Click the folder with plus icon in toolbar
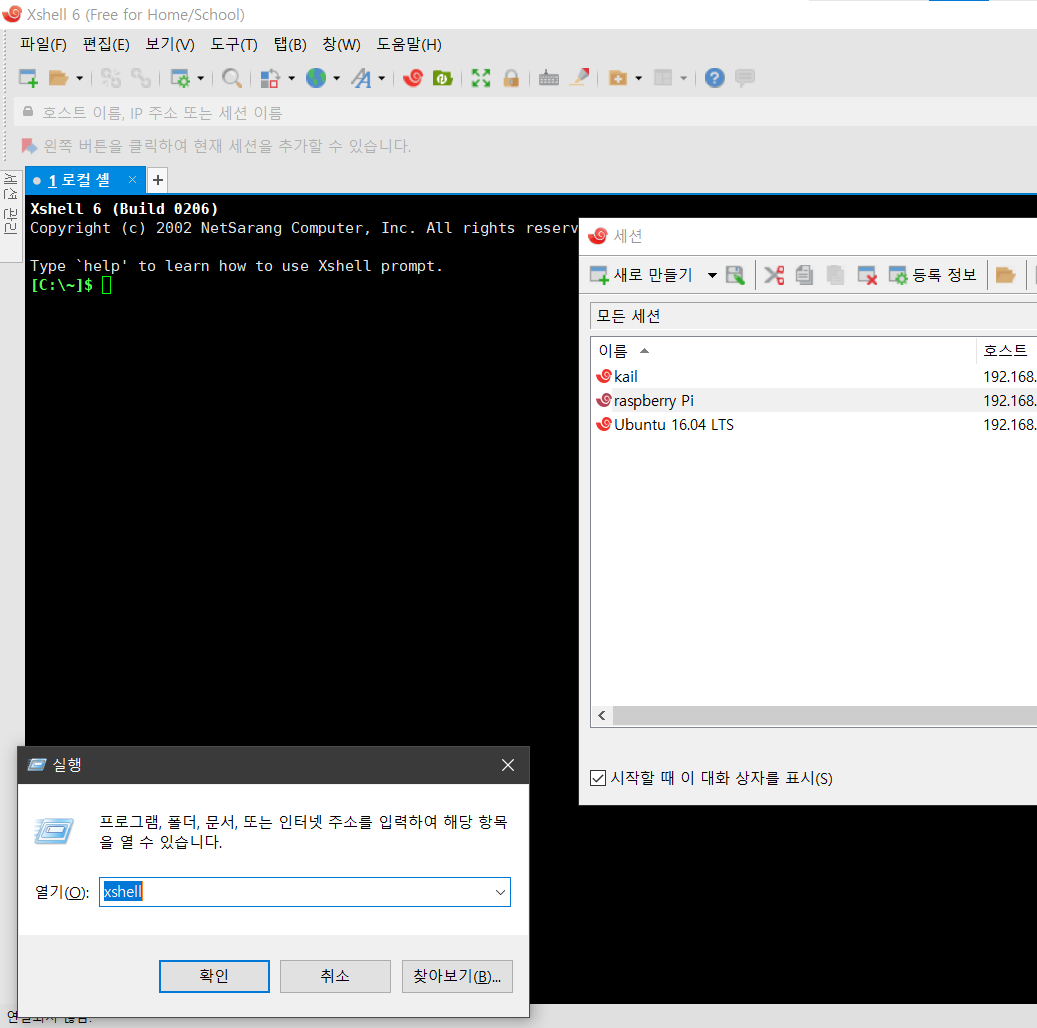The width and height of the screenshot is (1037, 1028). point(618,78)
